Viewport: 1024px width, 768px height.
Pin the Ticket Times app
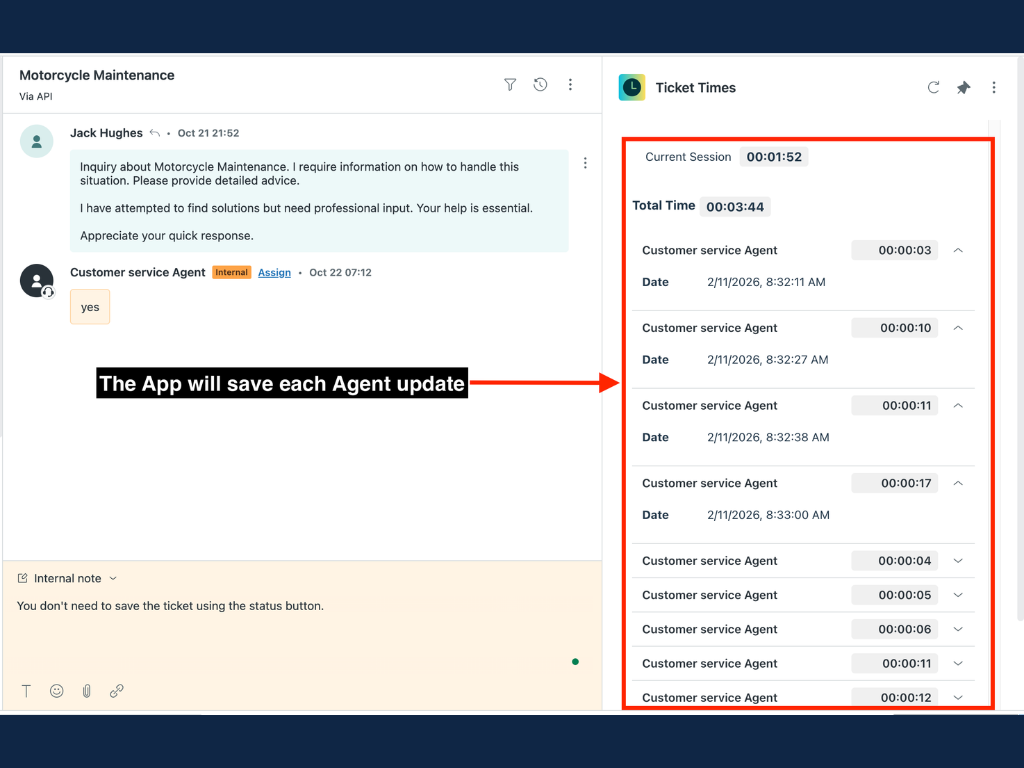[963, 88]
